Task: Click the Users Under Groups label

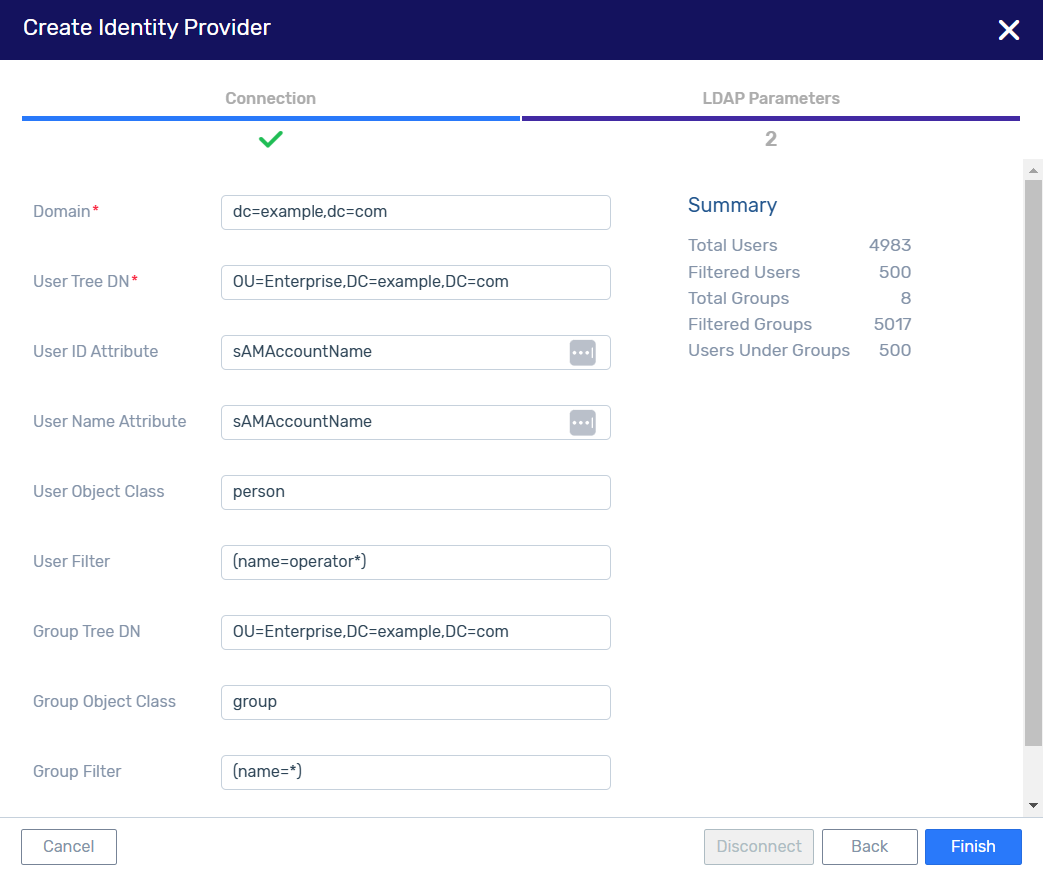Action: coord(768,350)
